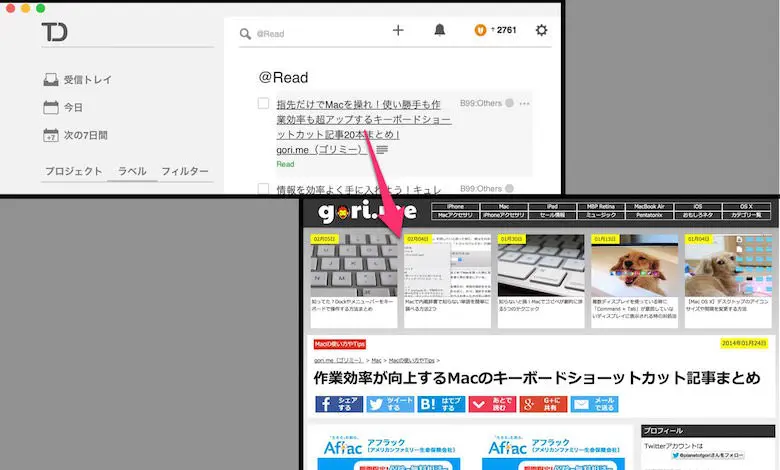The width and height of the screenshot is (780, 470).
Task: Check off the 情報を効率よく task
Action: tap(263, 188)
